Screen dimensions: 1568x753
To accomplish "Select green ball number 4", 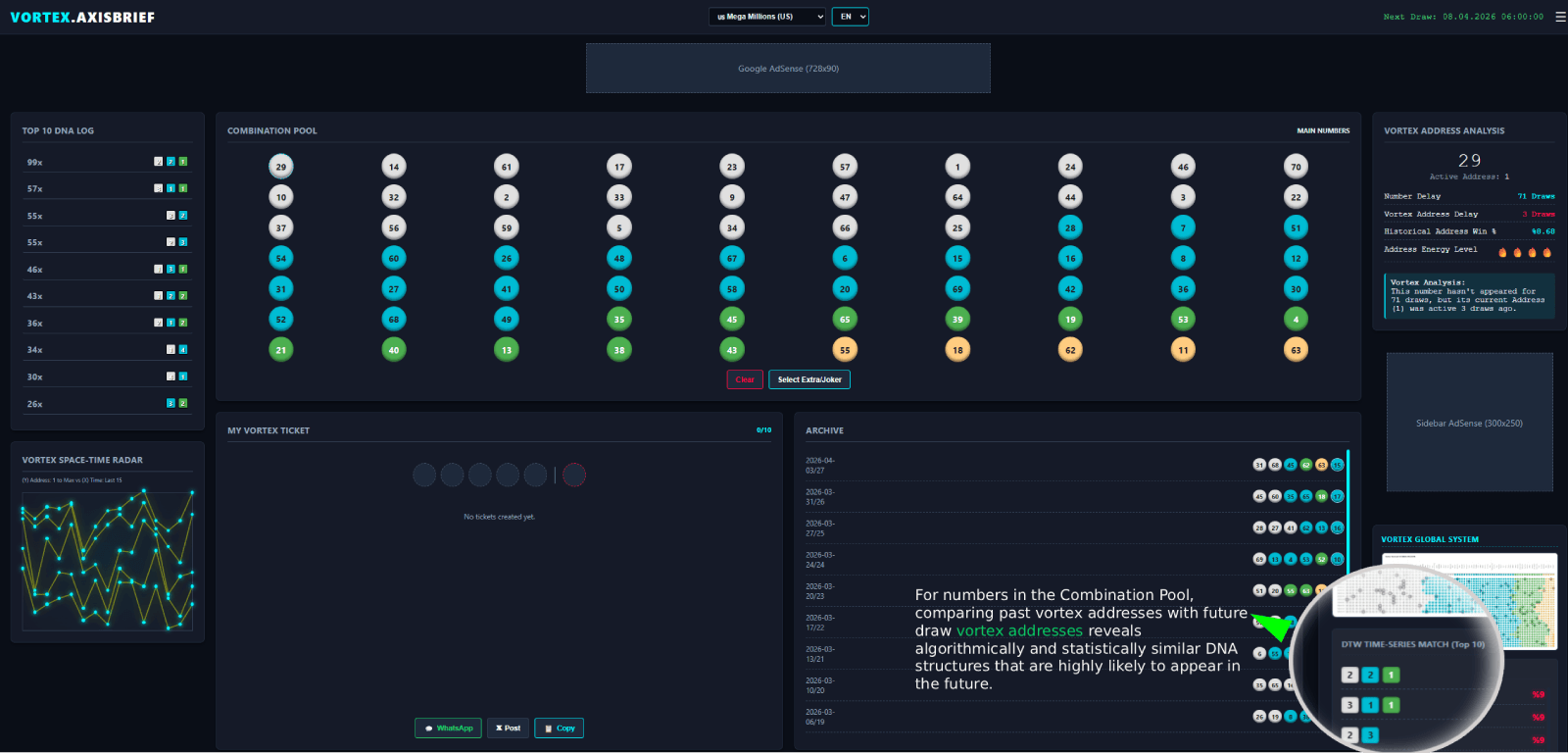I will pos(1296,320).
